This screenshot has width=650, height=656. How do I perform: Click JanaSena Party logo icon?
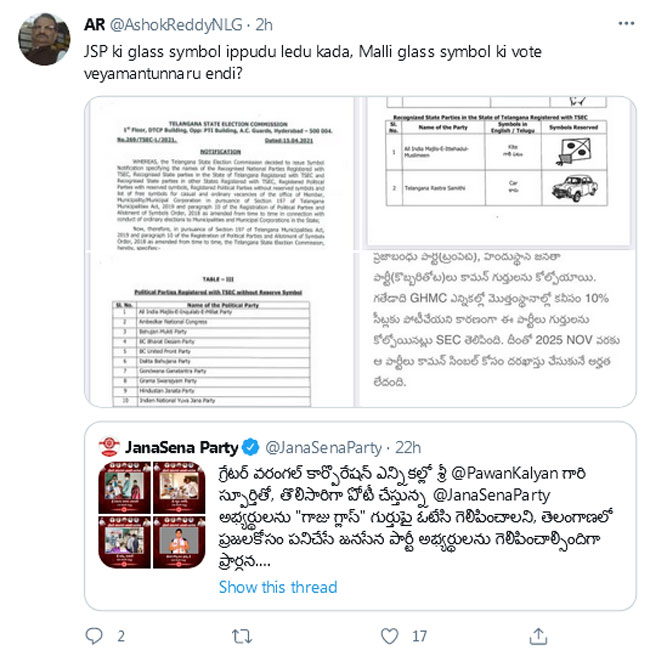(x=109, y=447)
